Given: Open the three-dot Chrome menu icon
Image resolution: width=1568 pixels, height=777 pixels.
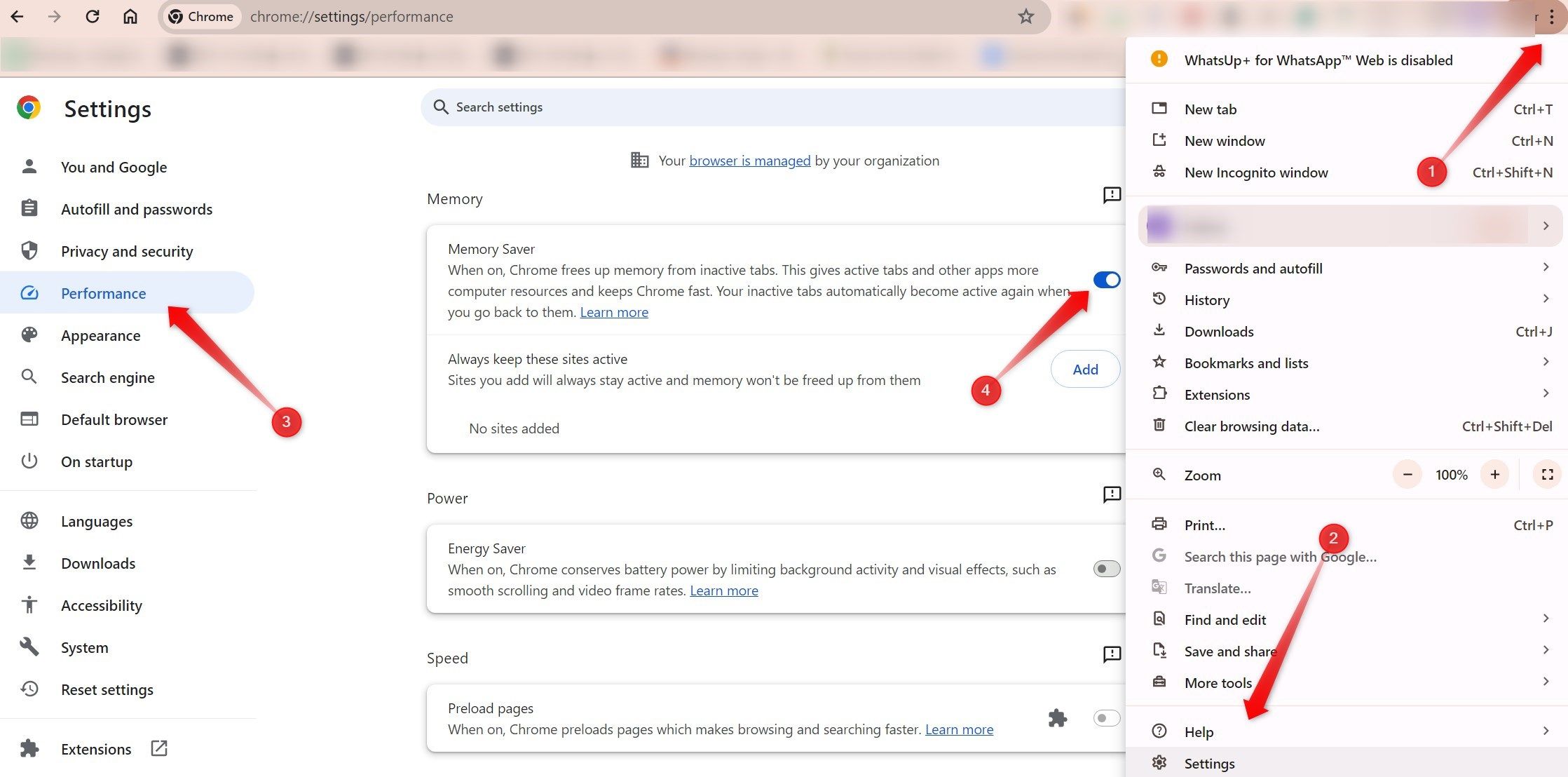Looking at the screenshot, I should point(1552,18).
